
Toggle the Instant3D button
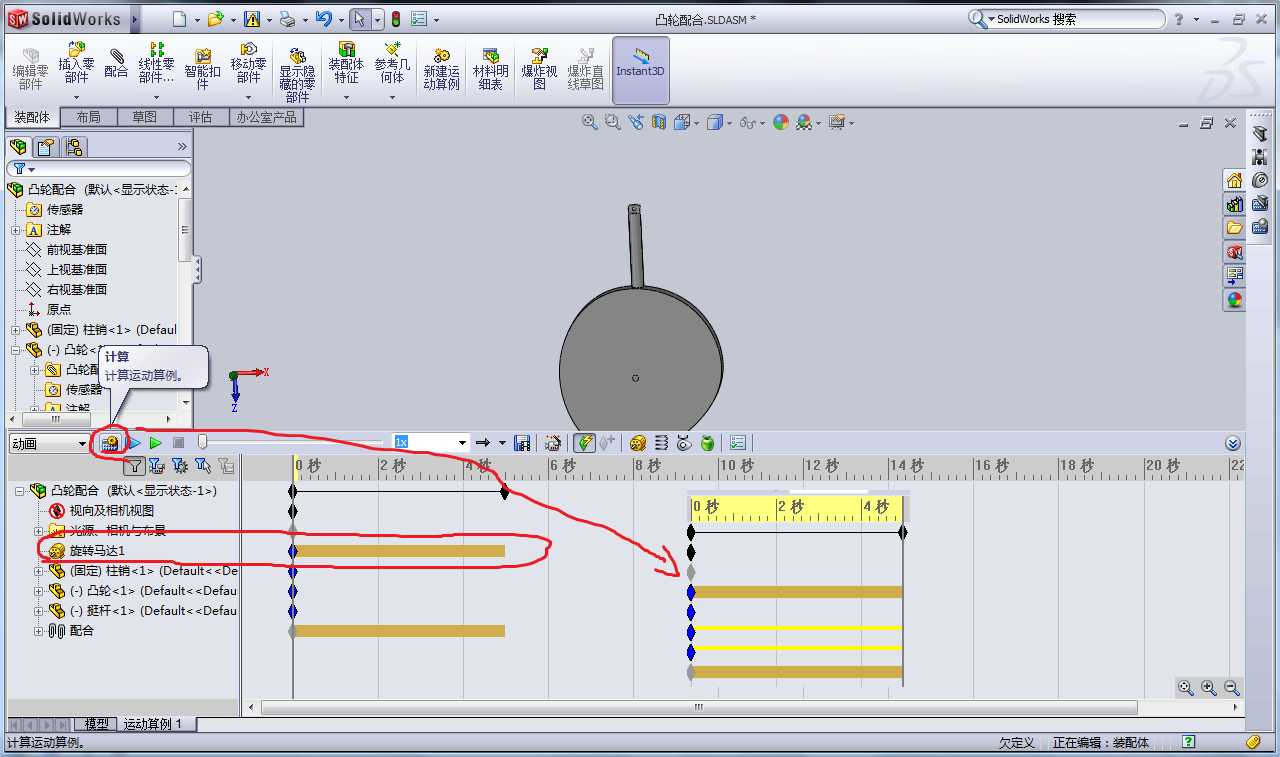[640, 69]
